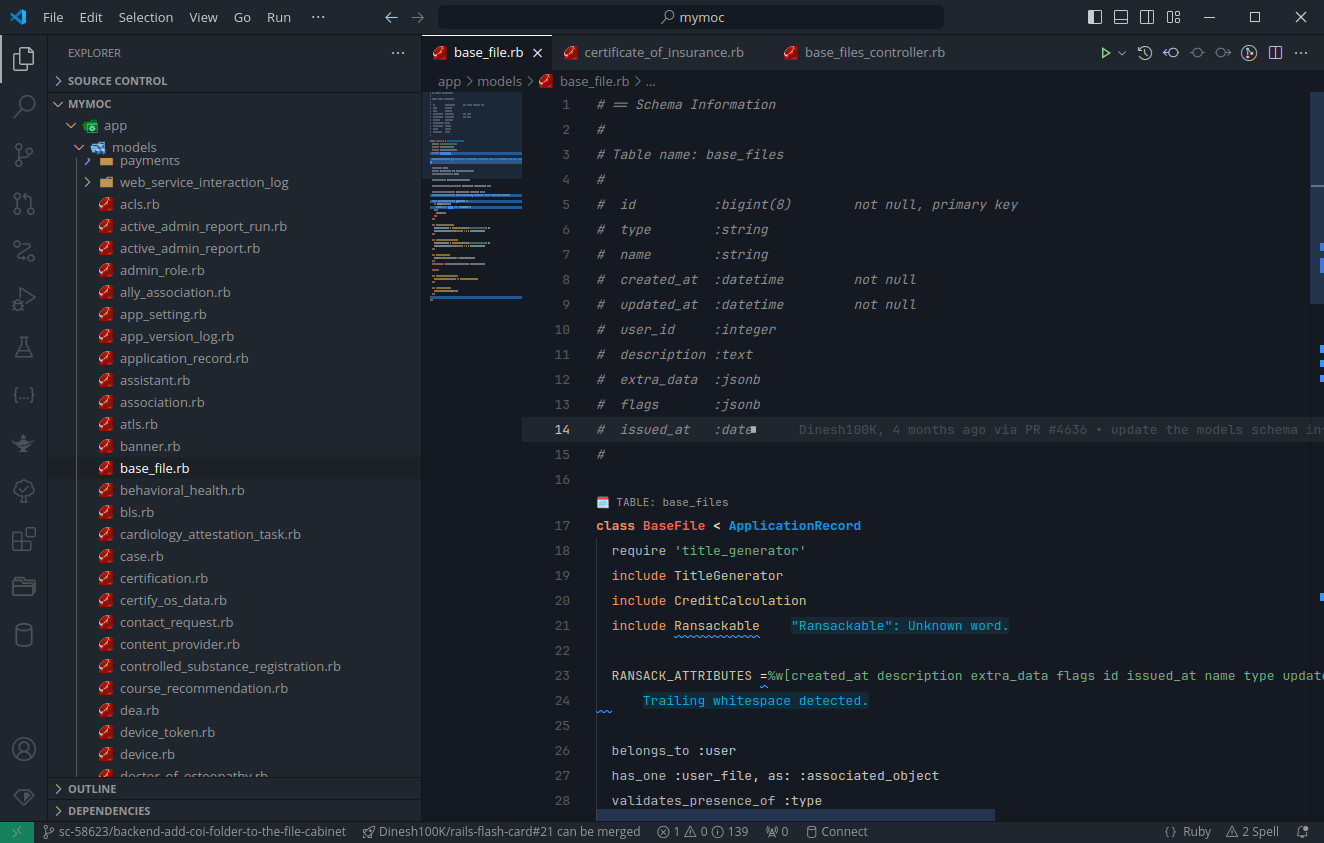Click the rails-flash-card#21 pull request status
The image size is (1324, 843).
pos(501,832)
